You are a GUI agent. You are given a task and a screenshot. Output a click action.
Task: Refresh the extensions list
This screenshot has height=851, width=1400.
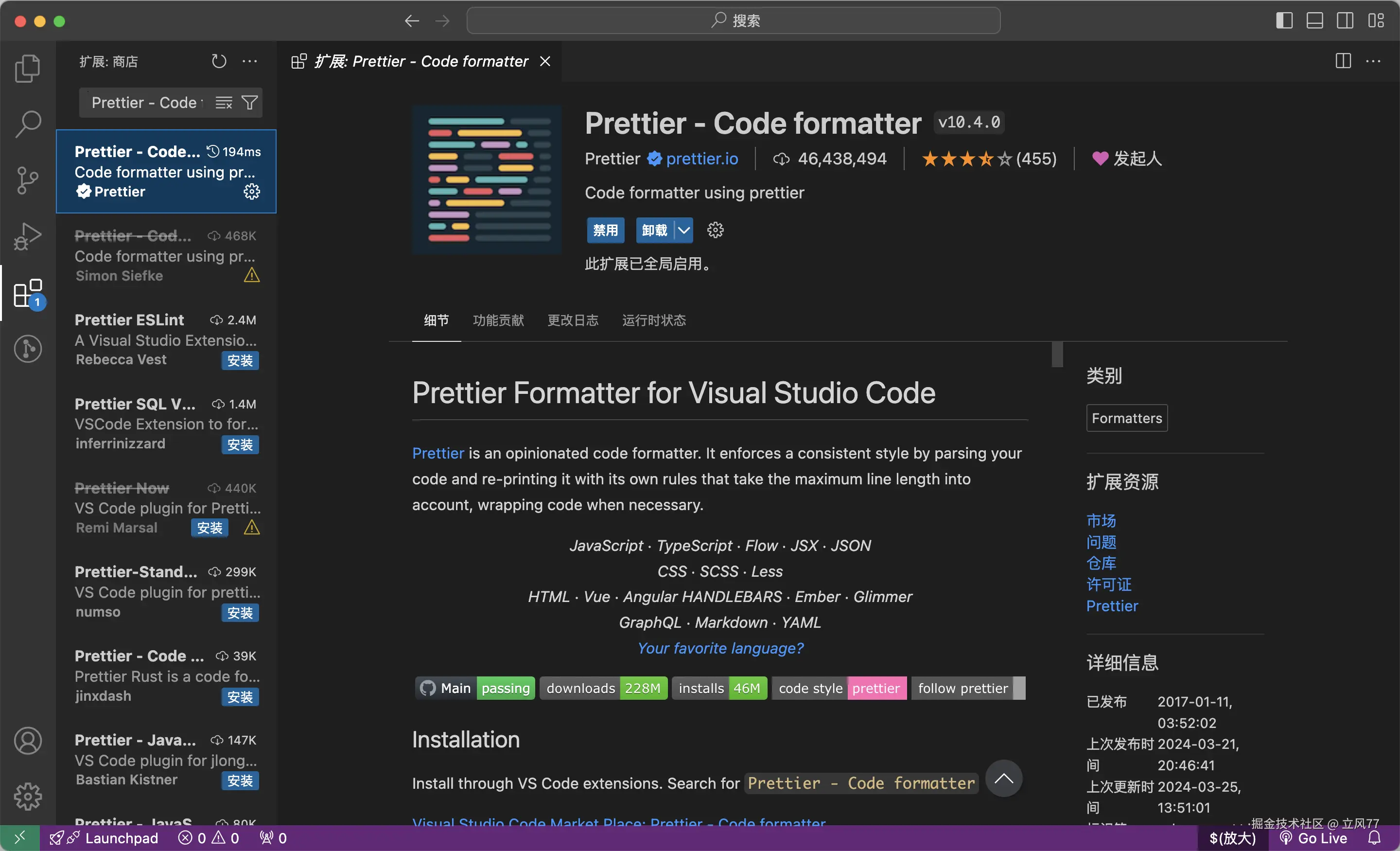click(219, 61)
